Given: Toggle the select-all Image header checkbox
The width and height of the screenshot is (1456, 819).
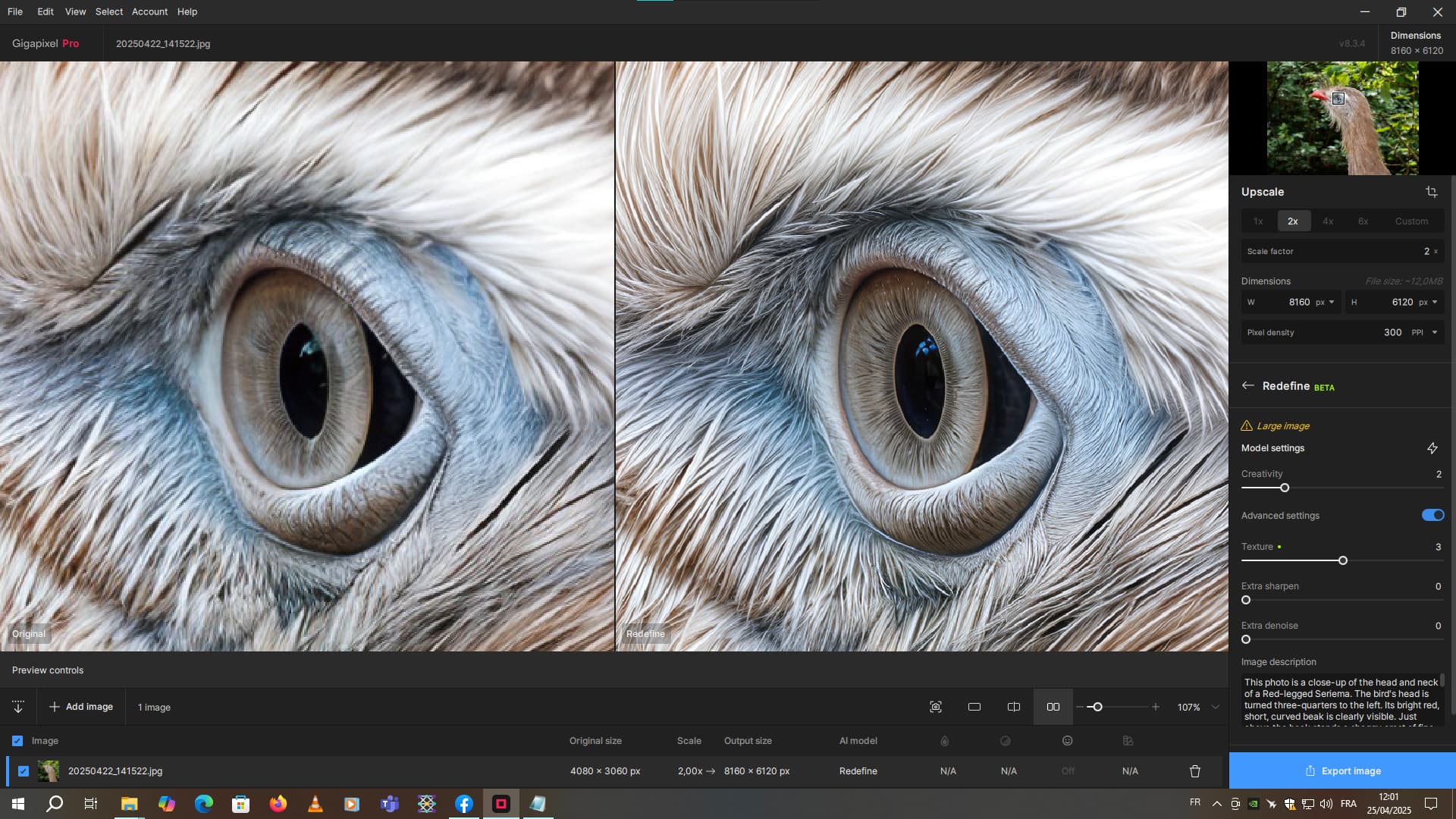Looking at the screenshot, I should (x=17, y=741).
